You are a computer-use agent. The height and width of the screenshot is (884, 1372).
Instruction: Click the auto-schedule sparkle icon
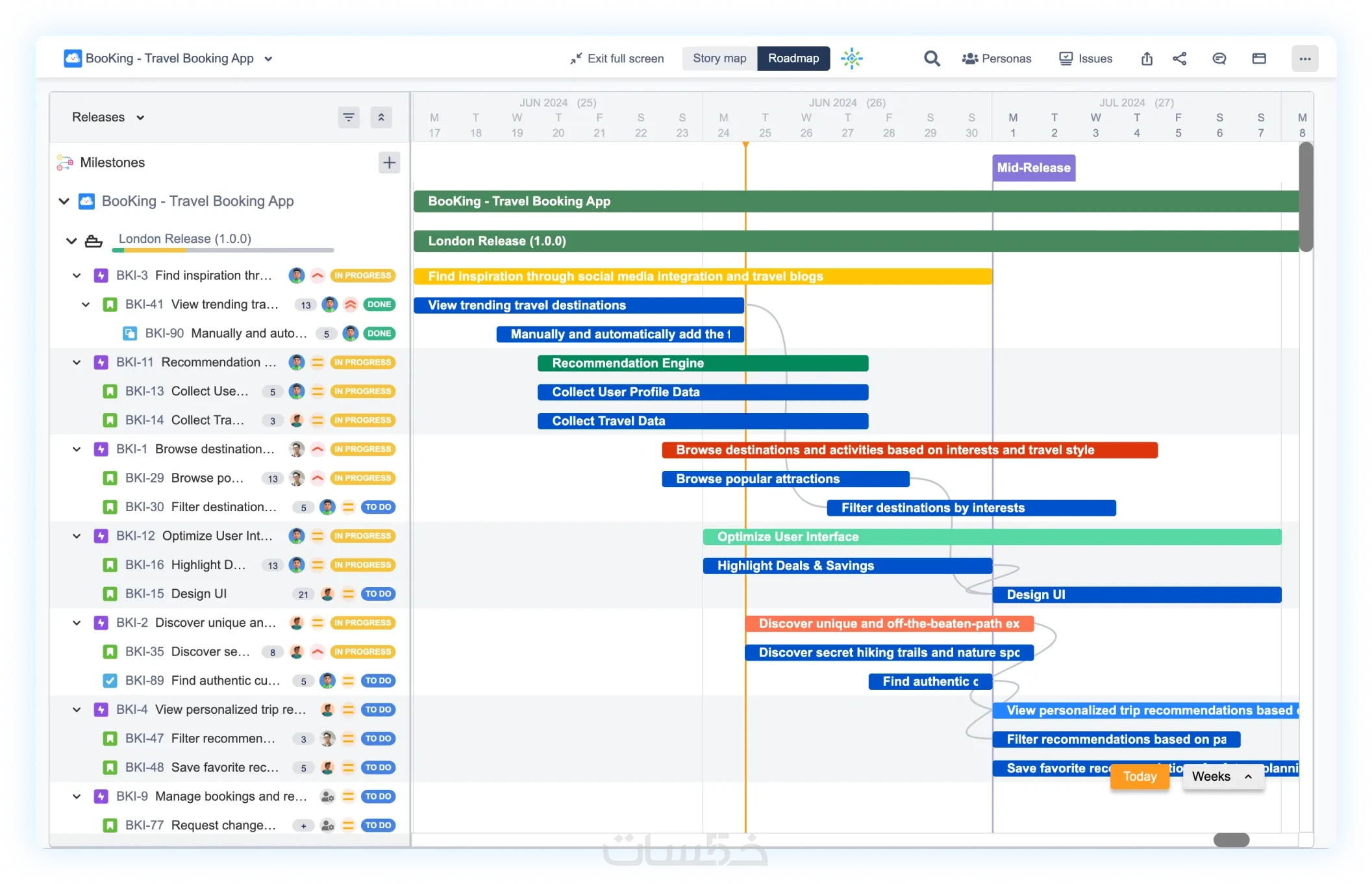pyautogui.click(x=851, y=58)
